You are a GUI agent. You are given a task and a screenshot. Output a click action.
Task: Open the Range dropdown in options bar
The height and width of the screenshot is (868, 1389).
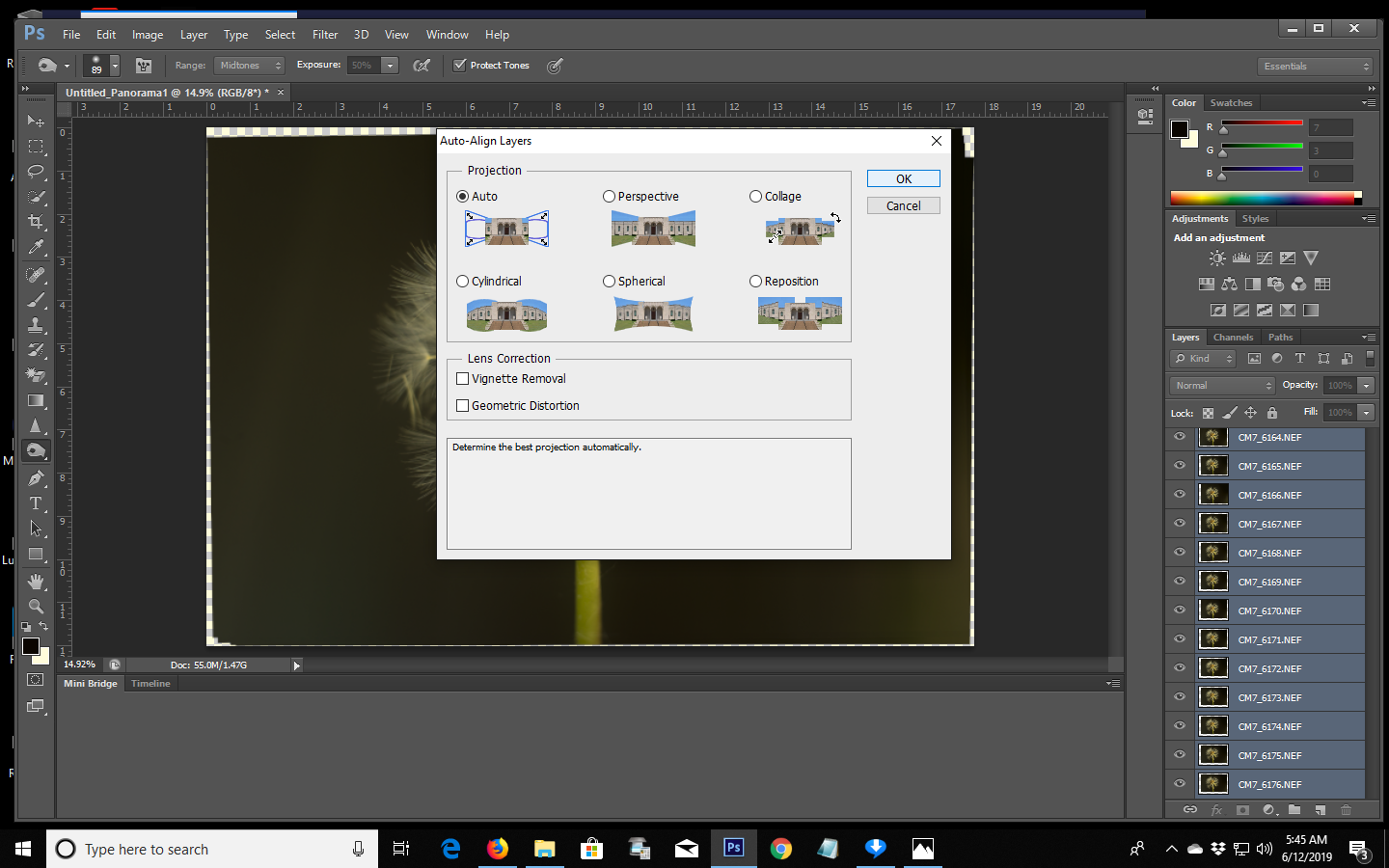(249, 65)
